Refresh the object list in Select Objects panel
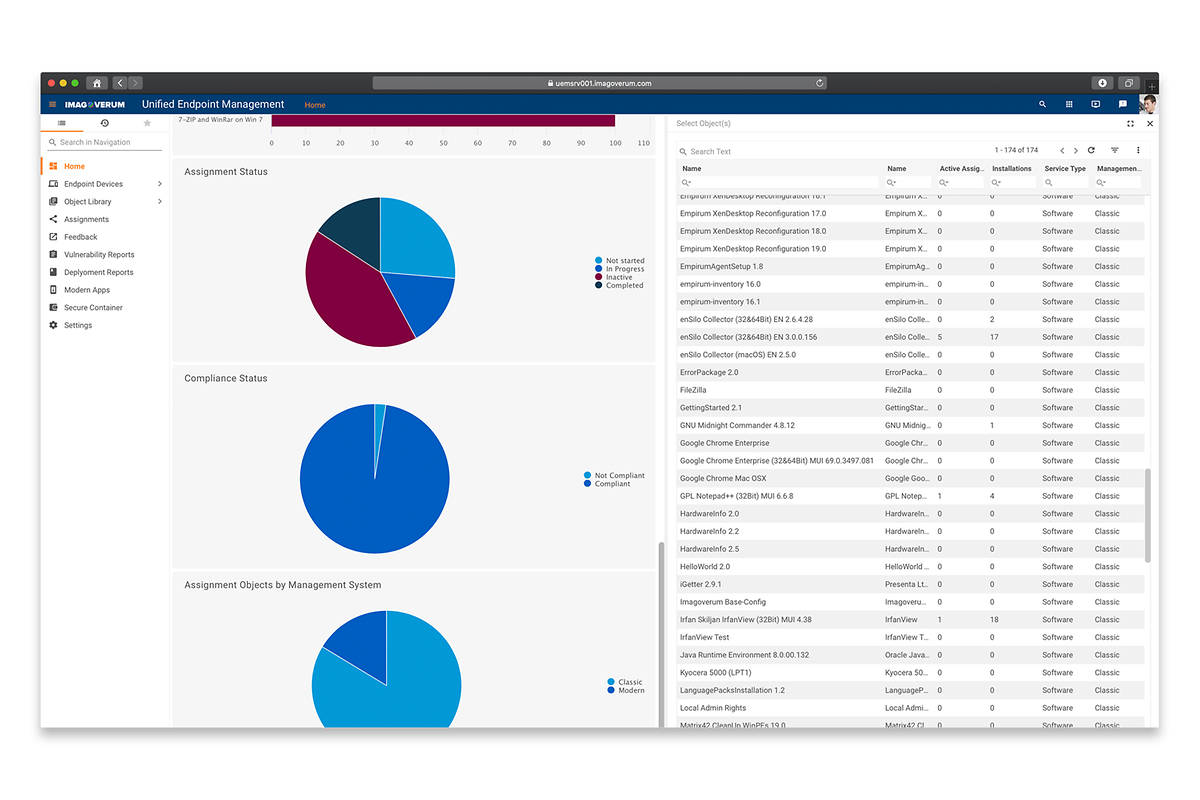The image size is (1200, 800). pos(1091,150)
